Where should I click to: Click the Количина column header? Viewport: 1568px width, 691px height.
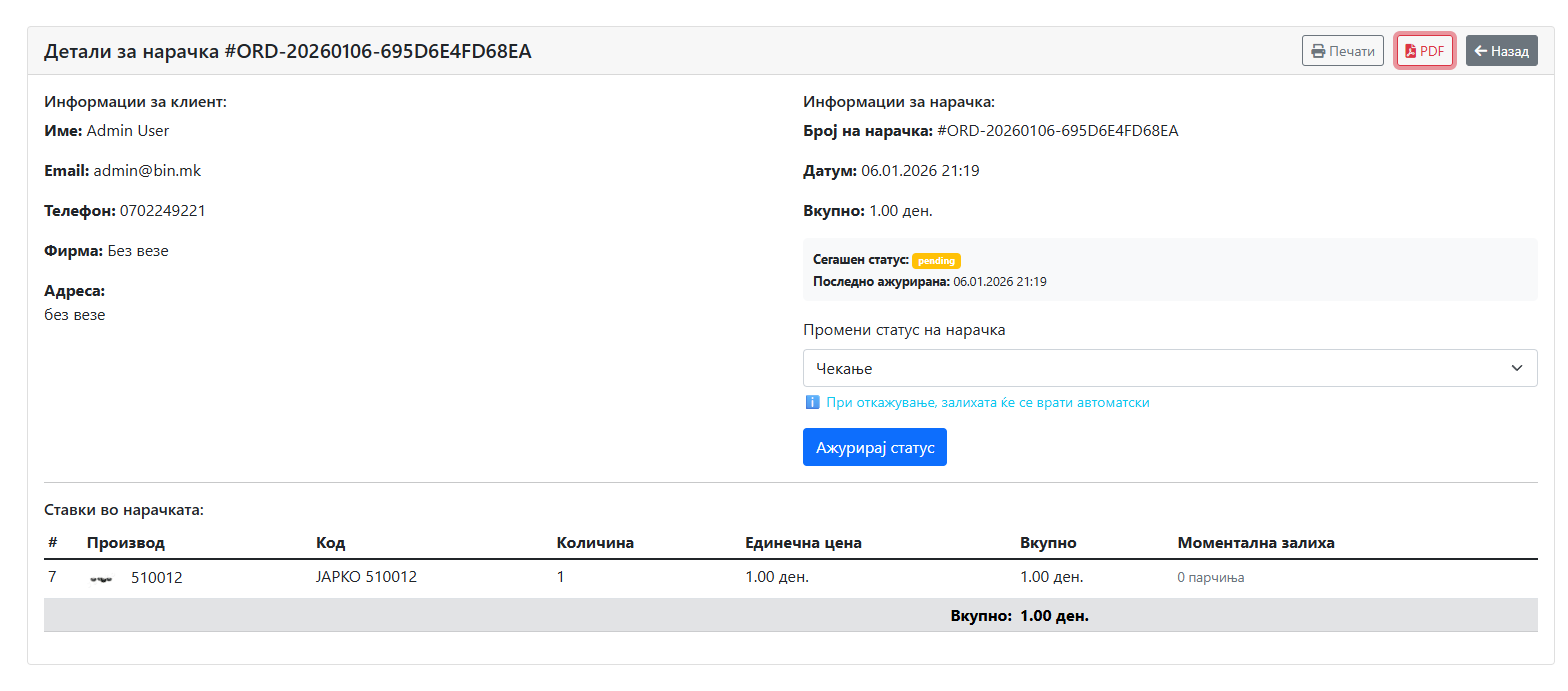[595, 543]
